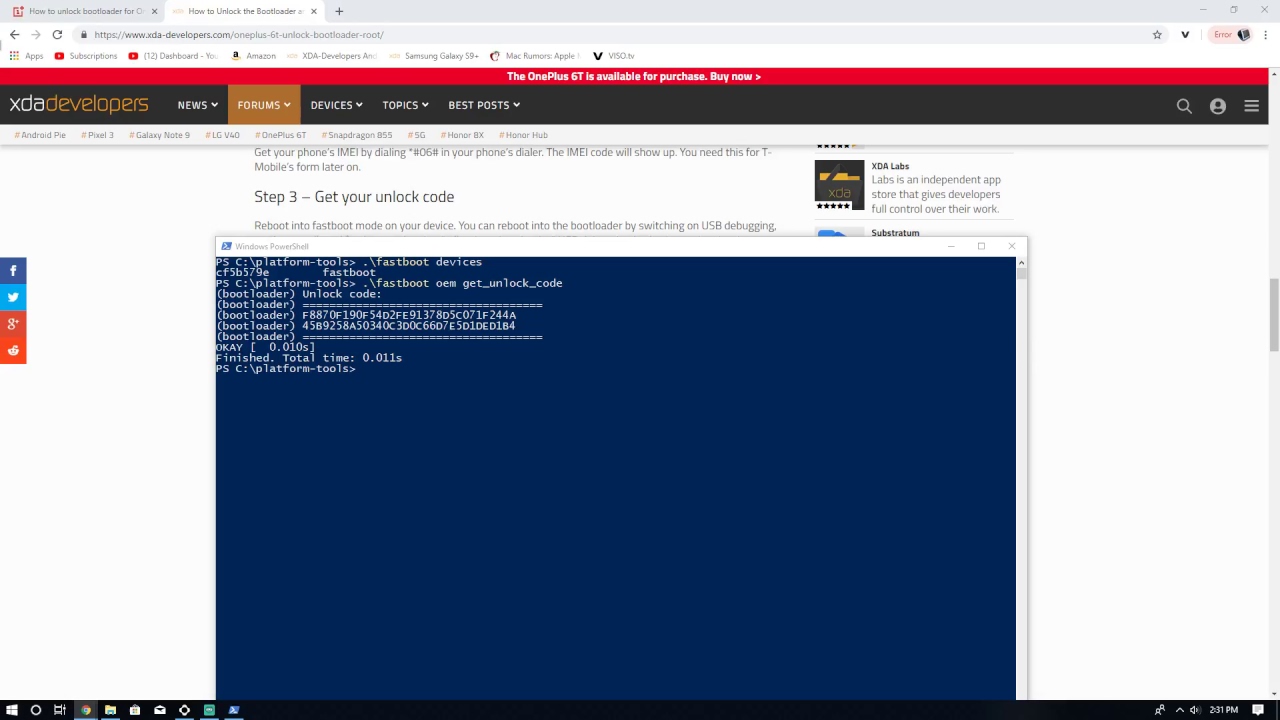Expand the DEVICES dropdown menu
The width and height of the screenshot is (1280, 720).
[x=336, y=105]
